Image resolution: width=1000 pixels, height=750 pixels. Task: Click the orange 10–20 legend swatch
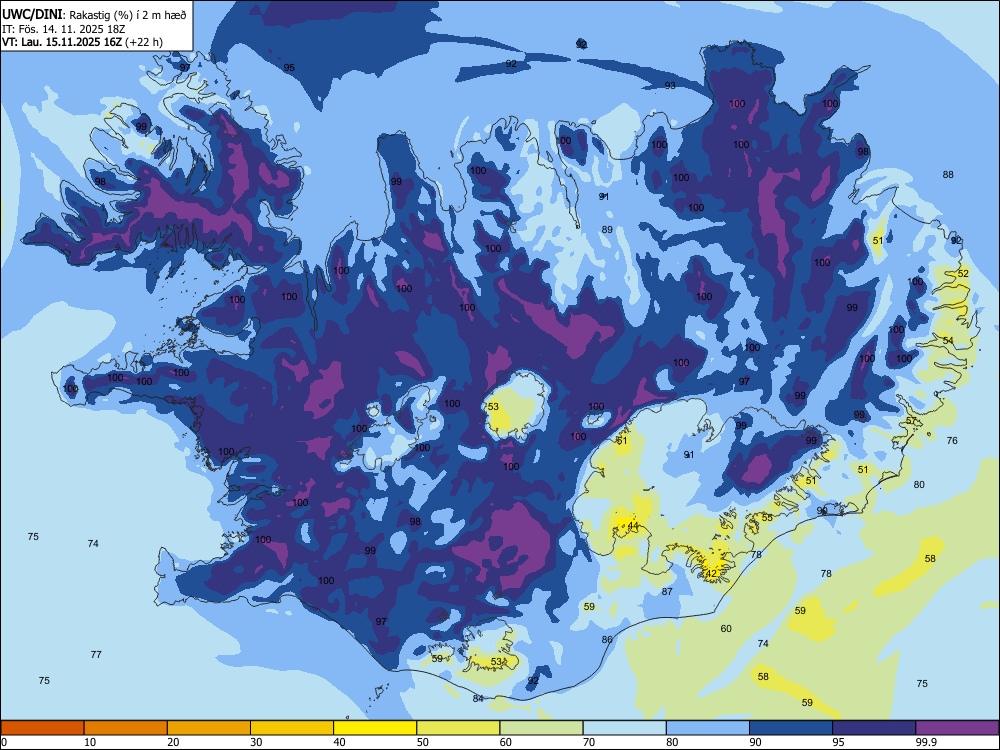[x=126, y=728]
